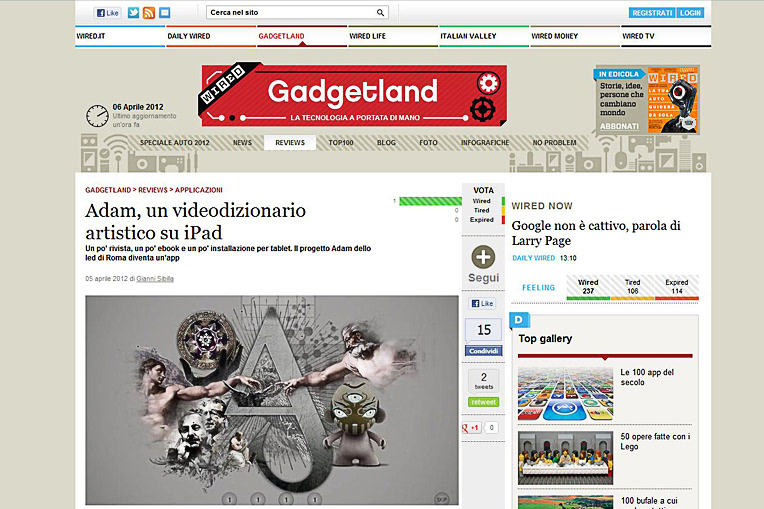Screen dimensions: 764x509
Task: Open '50 opere fatte con i Lego' link
Action: (655, 441)
